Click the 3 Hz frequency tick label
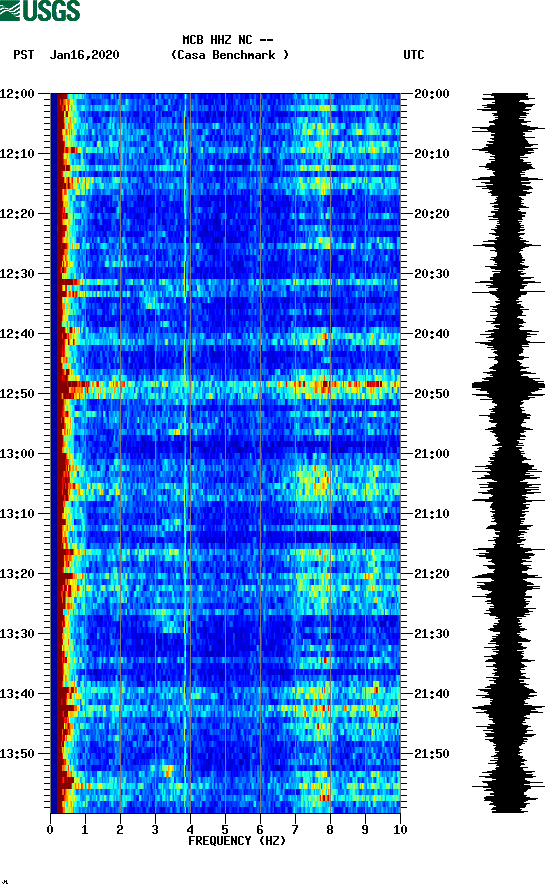The height and width of the screenshot is (893, 552). 155,830
